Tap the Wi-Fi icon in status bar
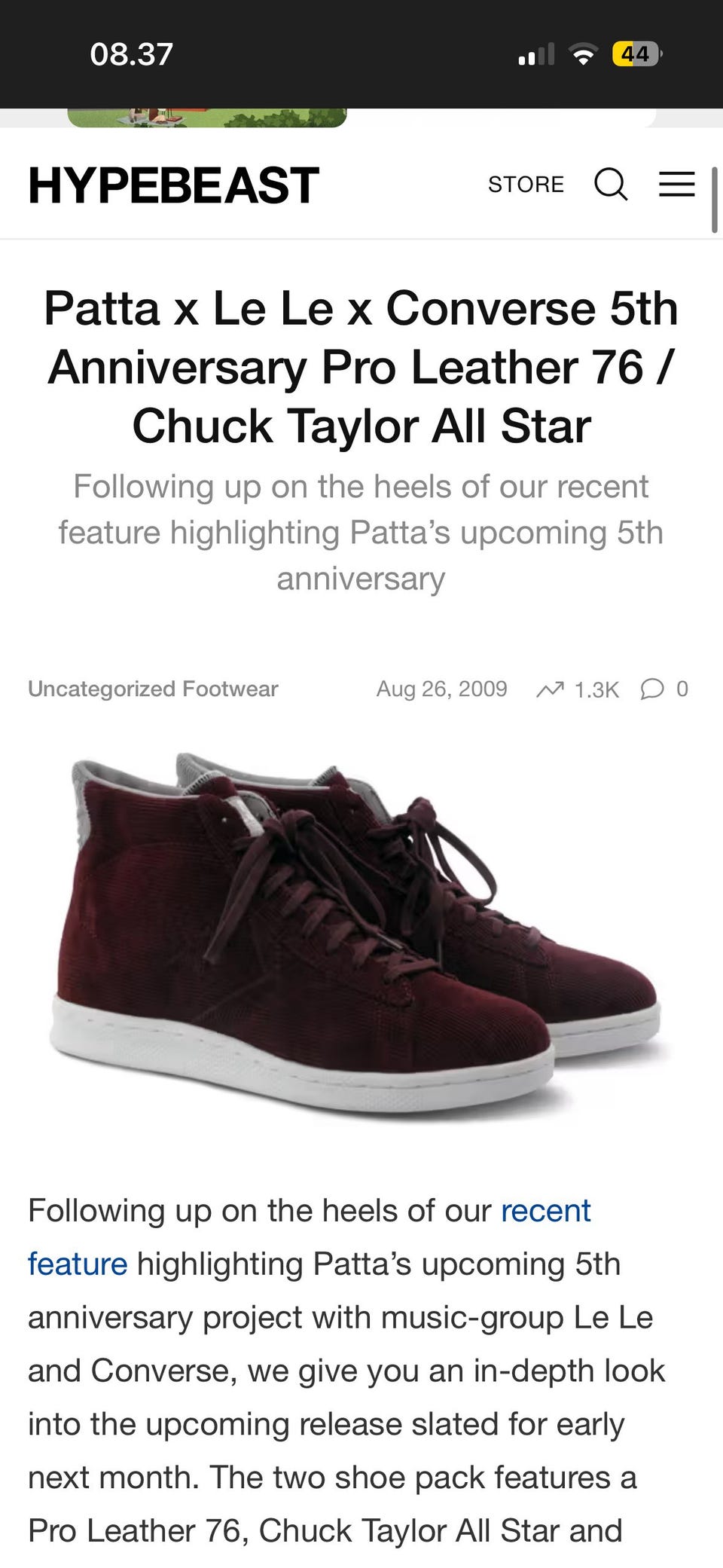This screenshot has height=1568, width=723. (x=582, y=54)
